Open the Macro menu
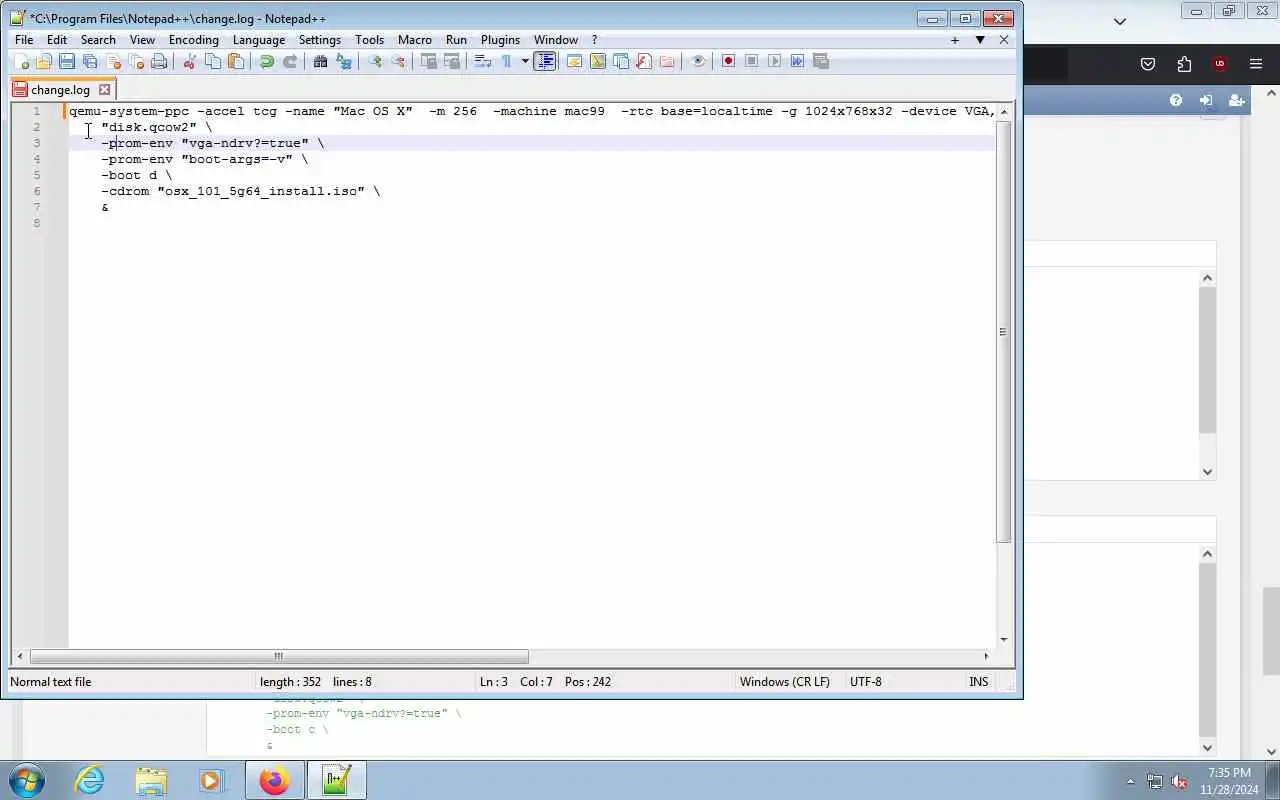1280x800 pixels. [415, 40]
